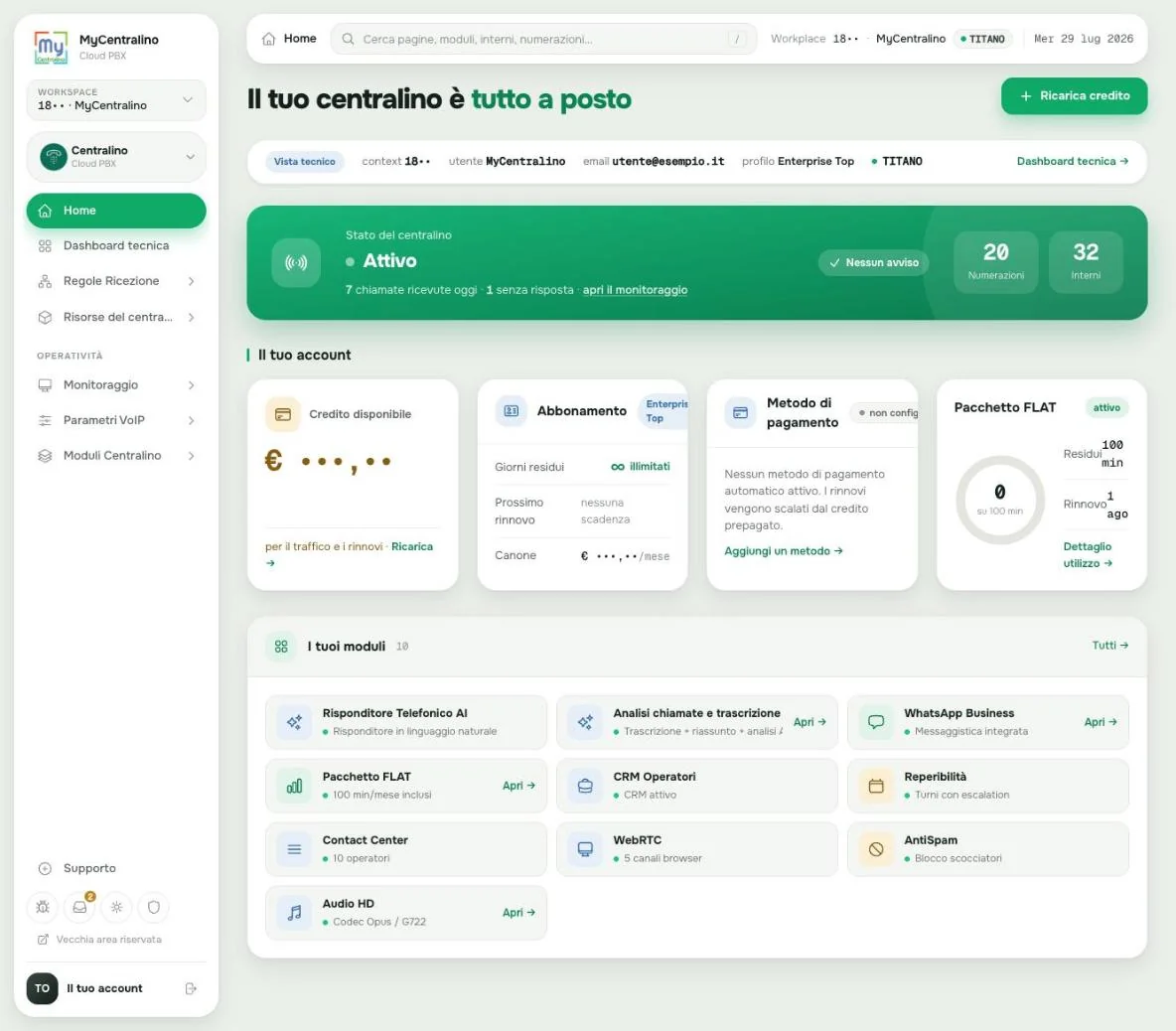1176x1031 pixels.
Task: Click the Ricarica credito button
Action: tap(1074, 96)
